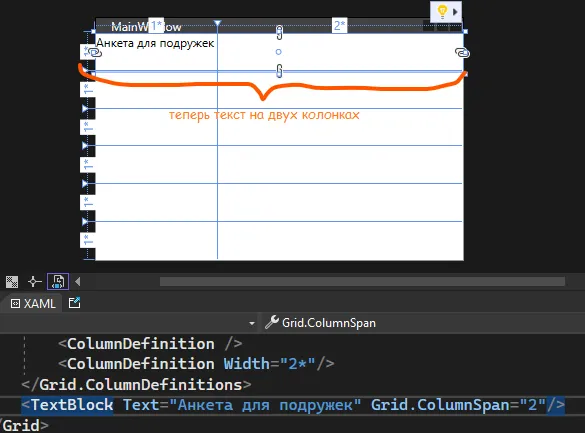Click the left margin chain-link anchor
This screenshot has width=585, height=433.
coord(96,53)
